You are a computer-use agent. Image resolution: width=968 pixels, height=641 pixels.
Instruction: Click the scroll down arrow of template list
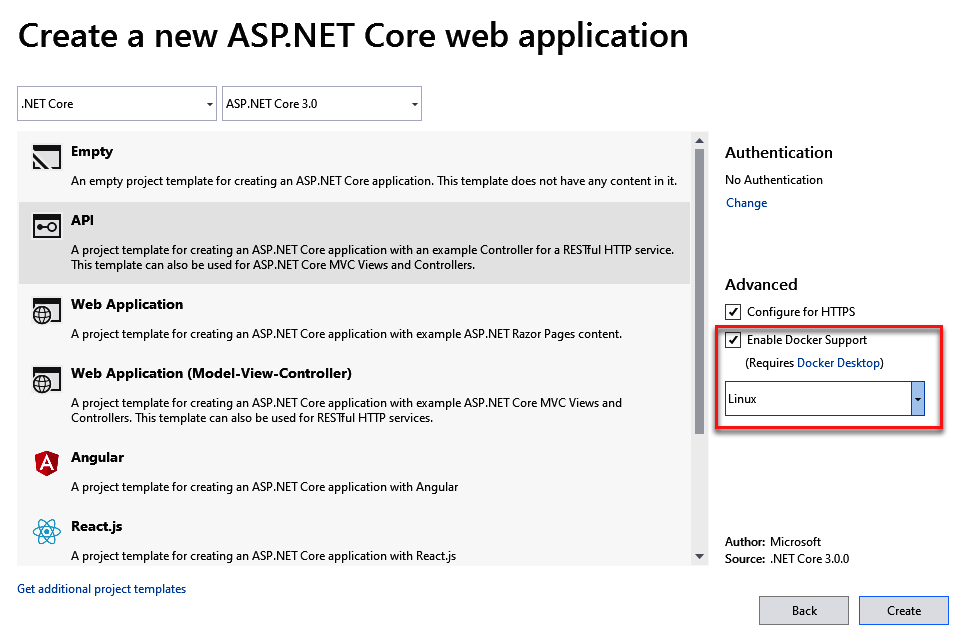[699, 556]
